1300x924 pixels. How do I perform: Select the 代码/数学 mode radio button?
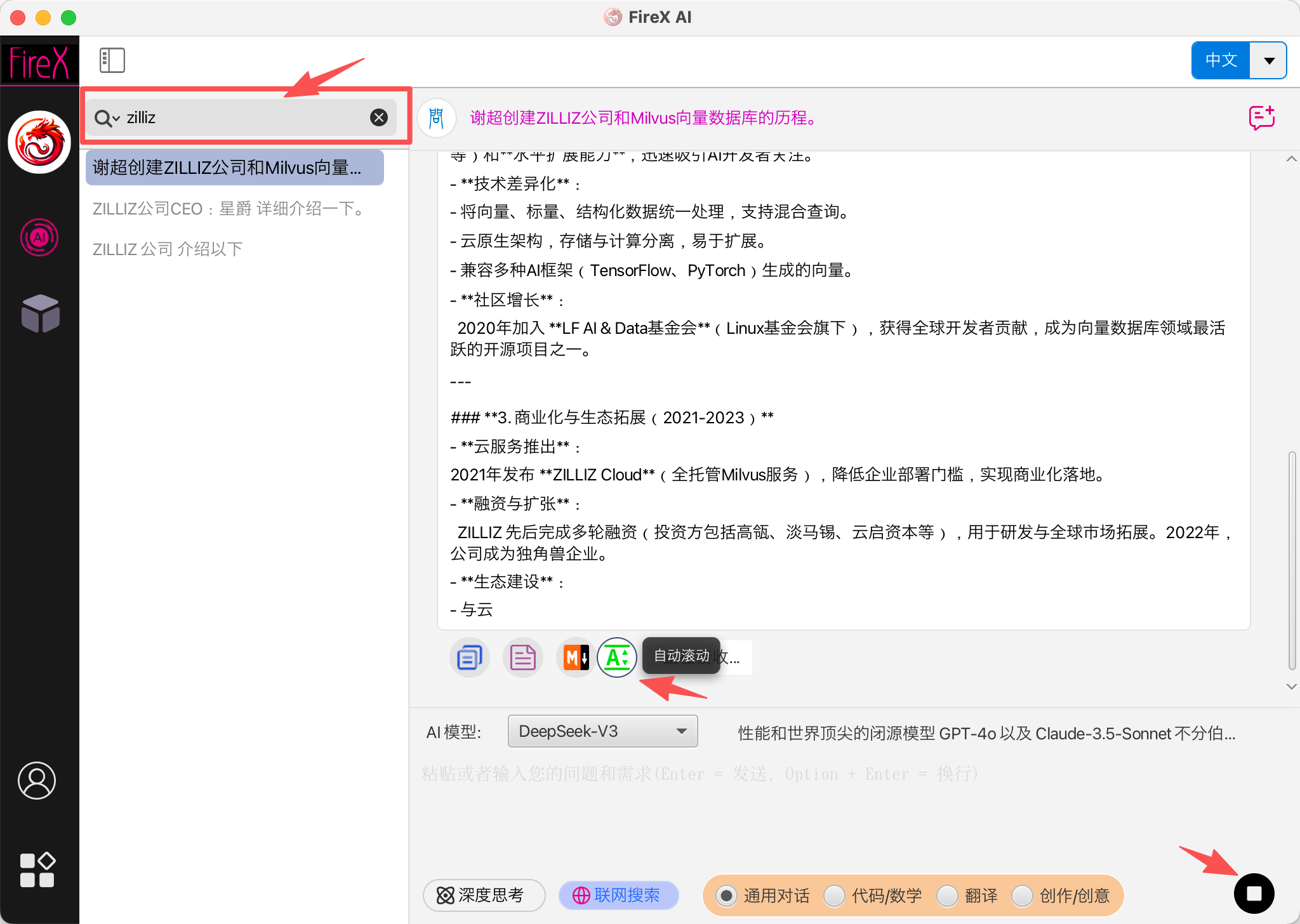[x=835, y=895]
